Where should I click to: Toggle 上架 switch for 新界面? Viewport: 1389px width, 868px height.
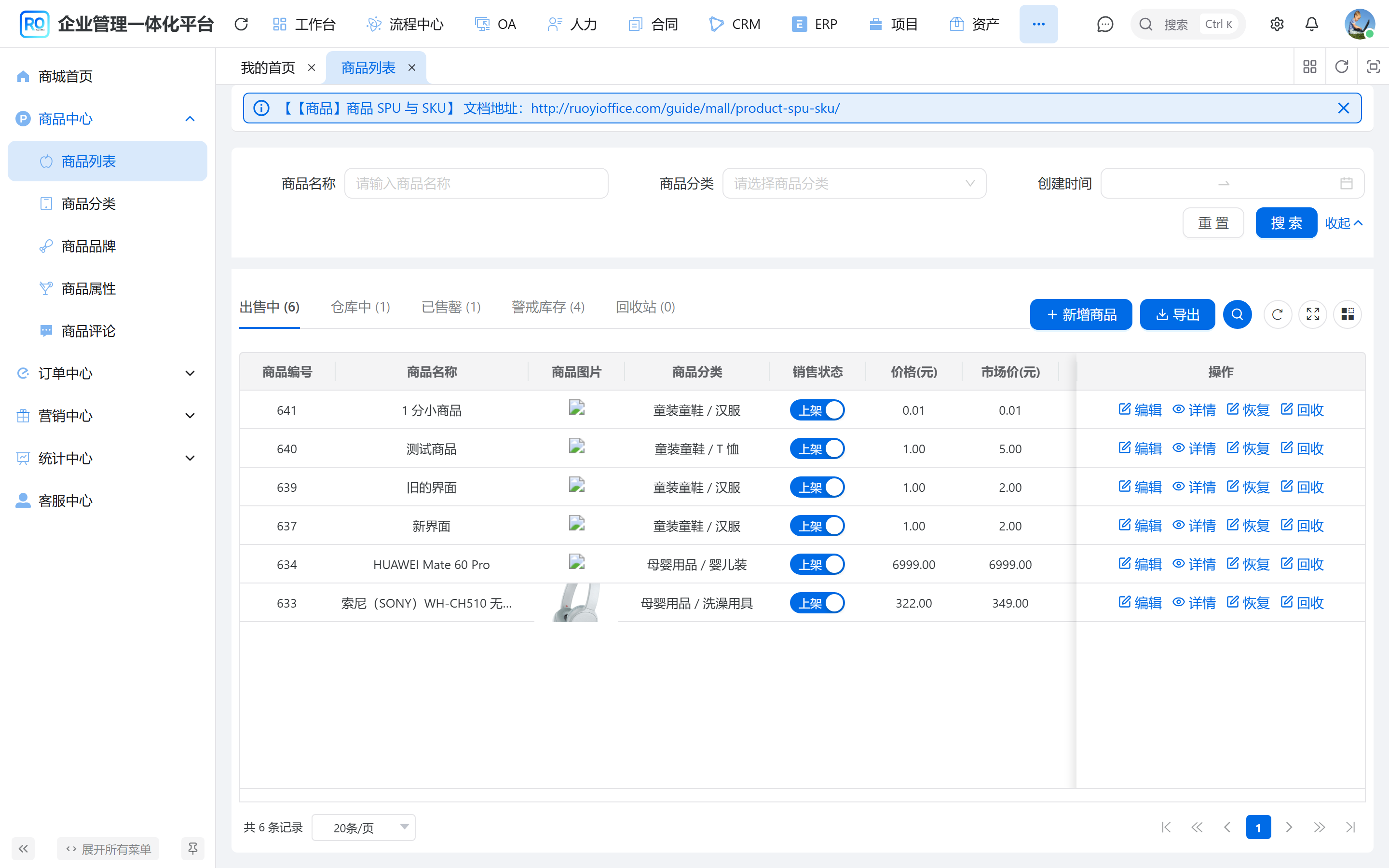[817, 526]
